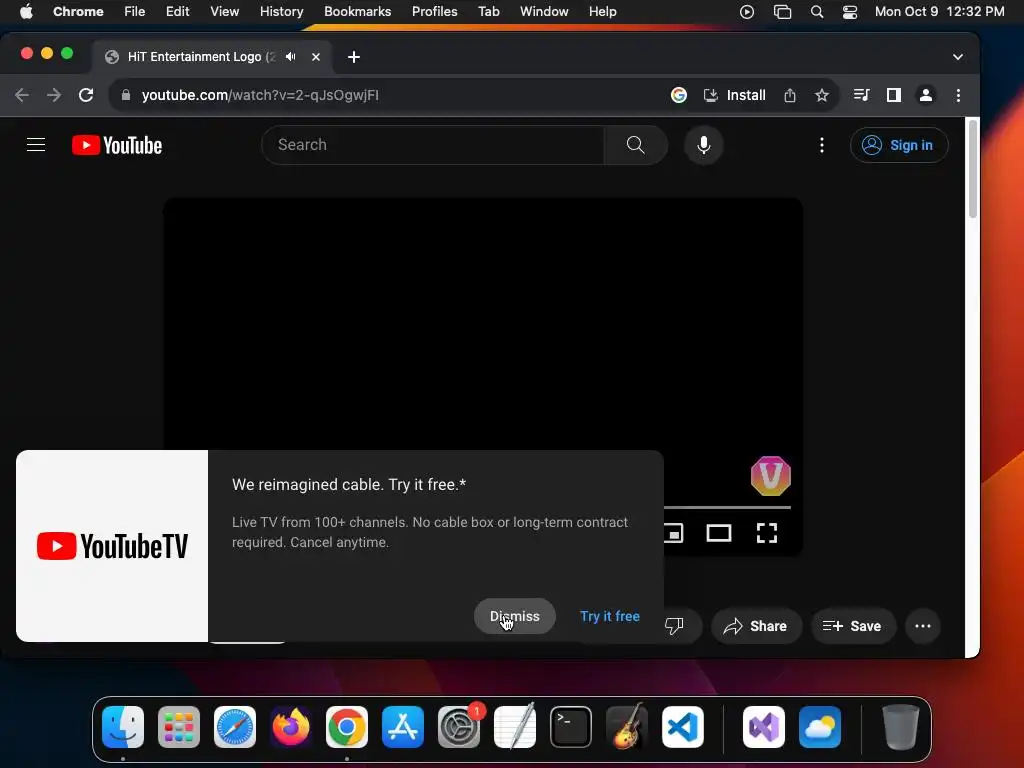Dislike the video

pos(674,626)
